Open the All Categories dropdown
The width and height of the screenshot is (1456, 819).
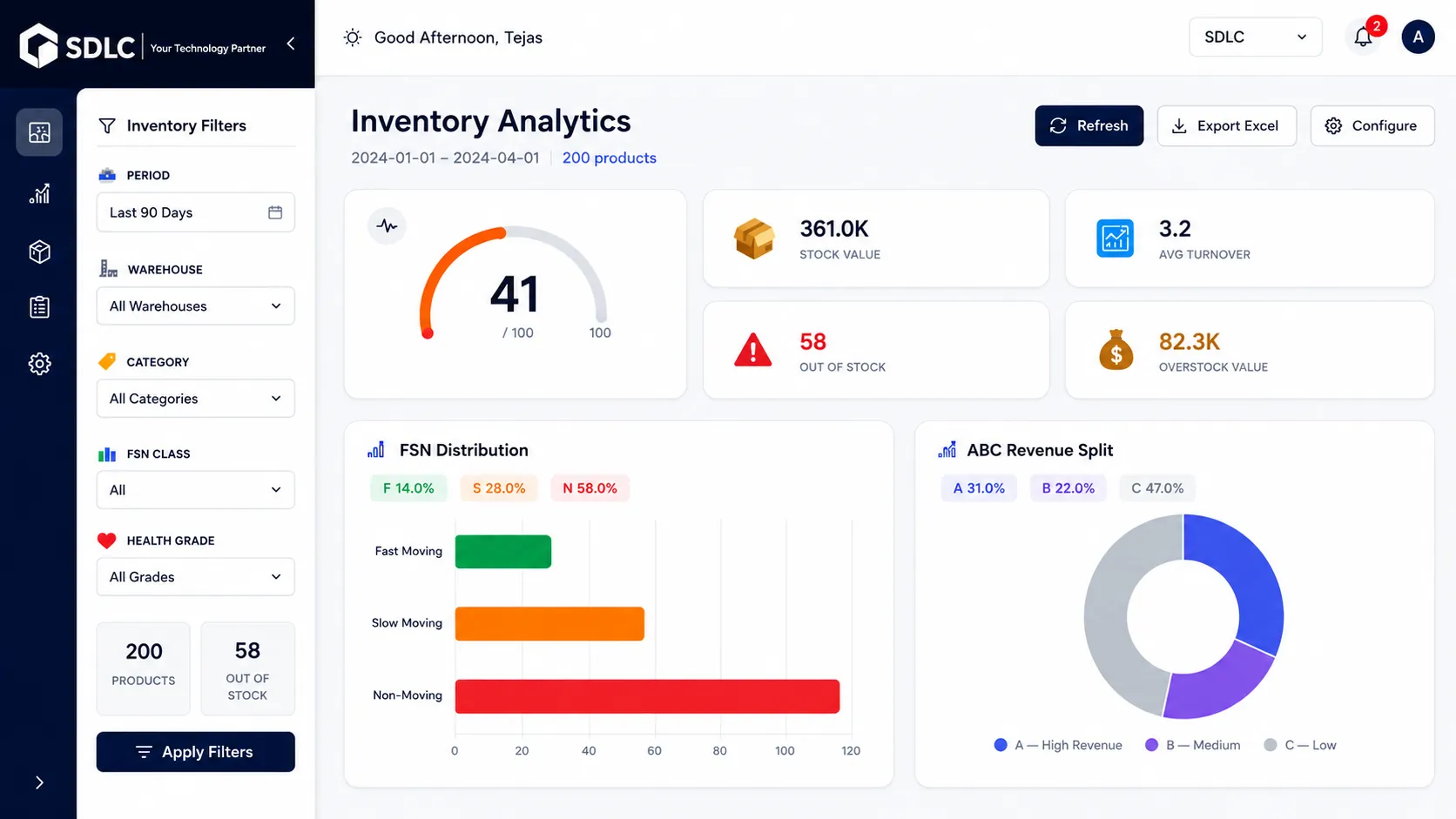[x=196, y=399]
